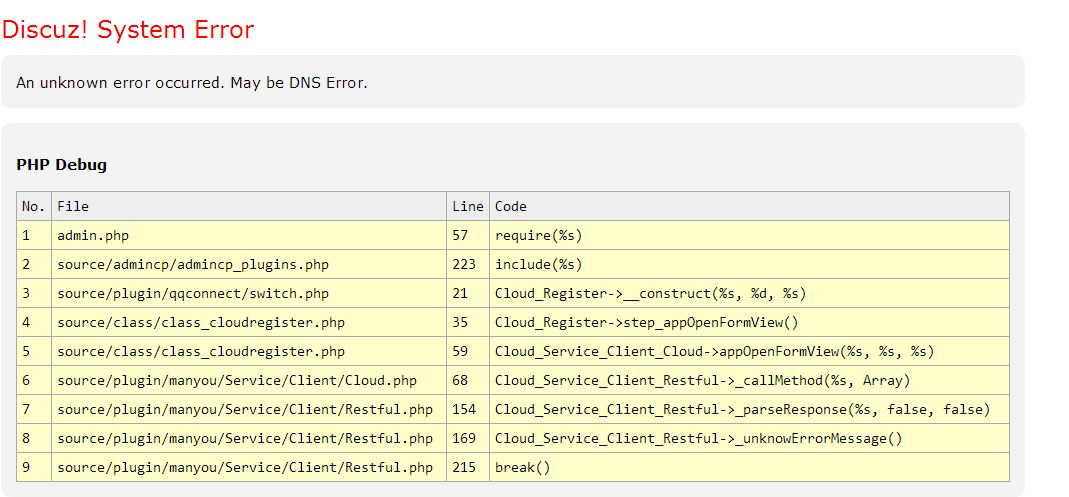Click the break() code cell
Viewport: 1069px width, 497px height.
pyautogui.click(x=523, y=468)
